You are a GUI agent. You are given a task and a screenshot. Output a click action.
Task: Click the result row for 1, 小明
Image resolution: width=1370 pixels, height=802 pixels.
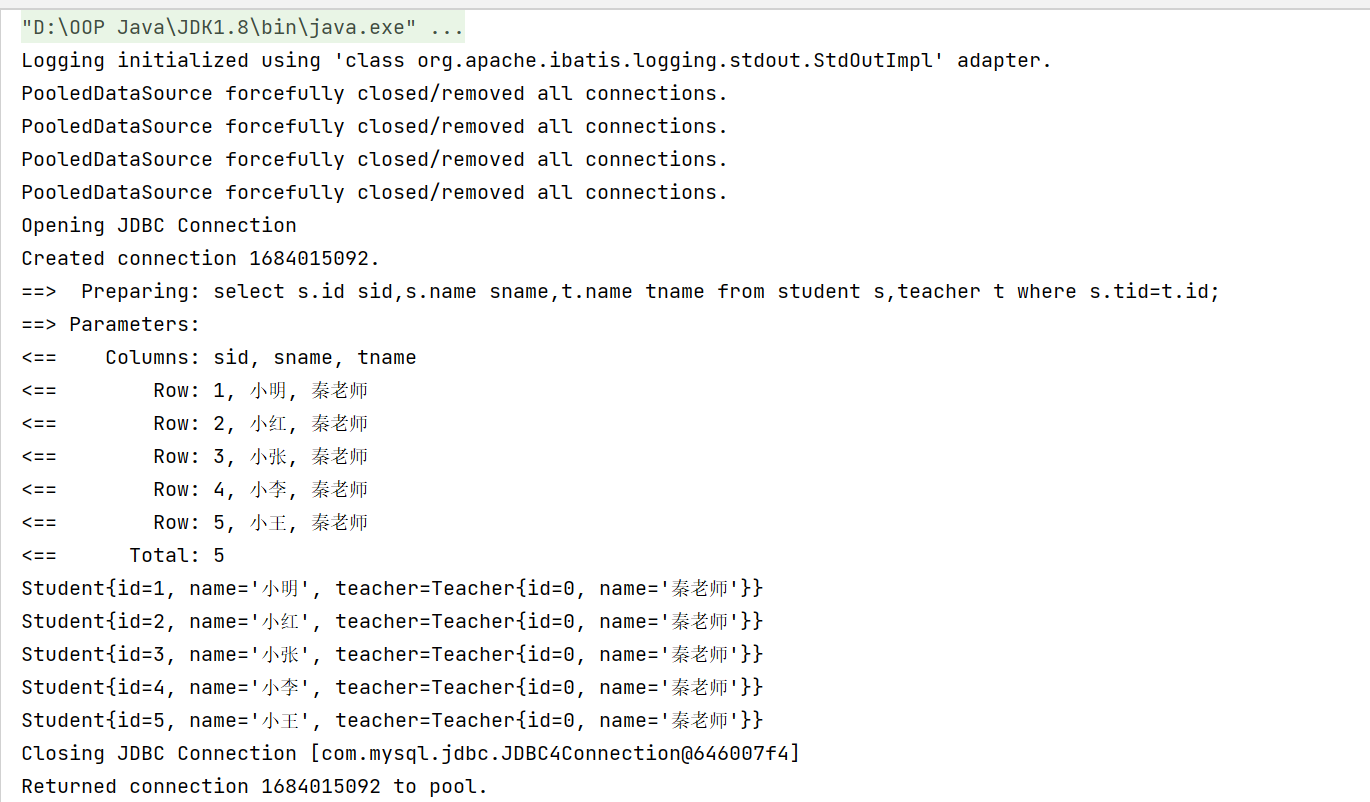coord(195,391)
